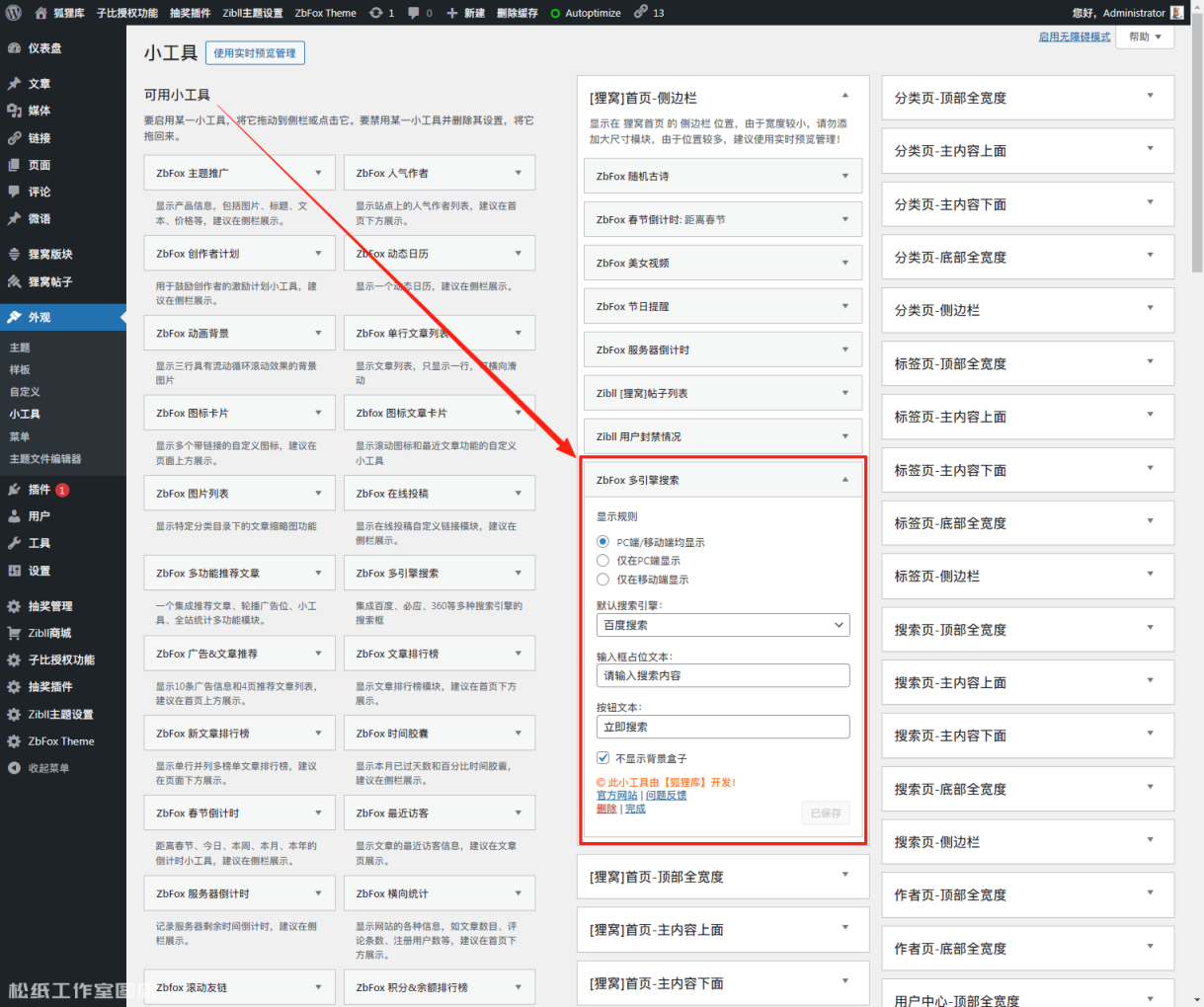The height and width of the screenshot is (1007, 1204).
Task: Expand the 分类页-顶部全宽度 widget area
Action: coord(1150,97)
